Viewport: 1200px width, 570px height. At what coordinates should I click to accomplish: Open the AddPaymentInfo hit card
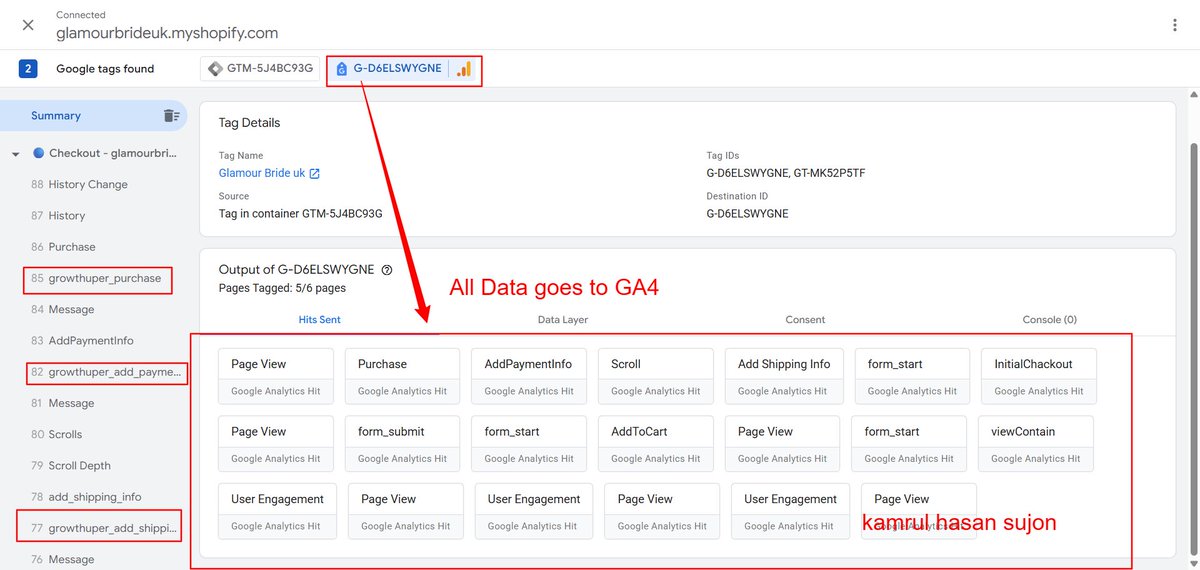[529, 376]
